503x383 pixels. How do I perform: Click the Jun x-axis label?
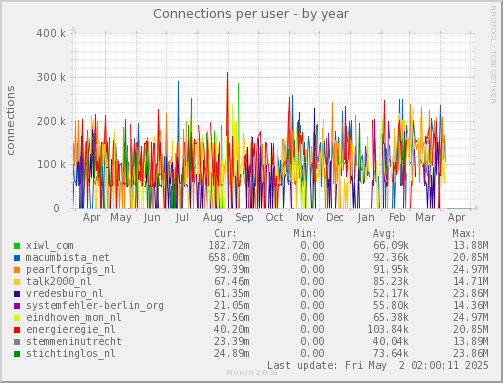pyautogui.click(x=152, y=218)
